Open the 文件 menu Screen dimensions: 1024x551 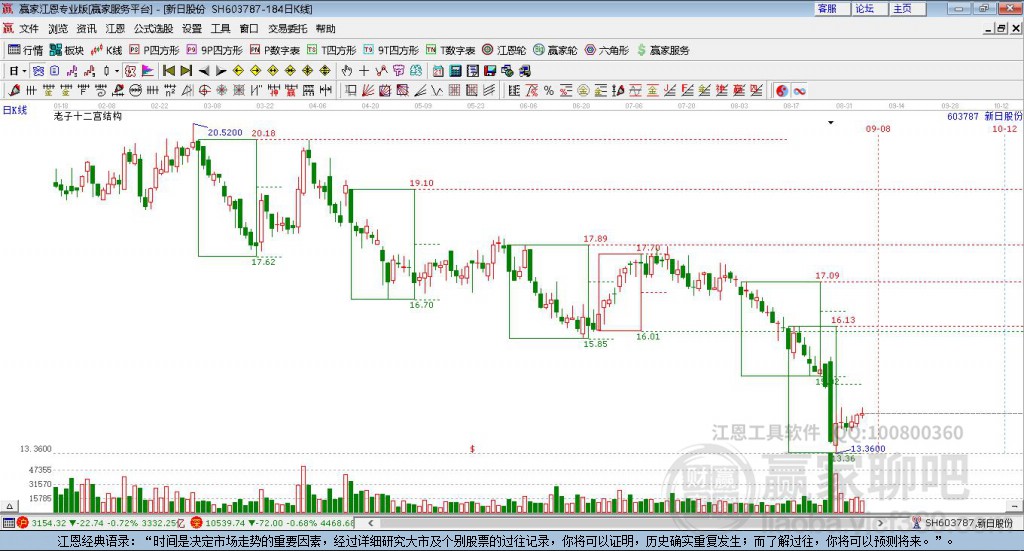[x=29, y=29]
